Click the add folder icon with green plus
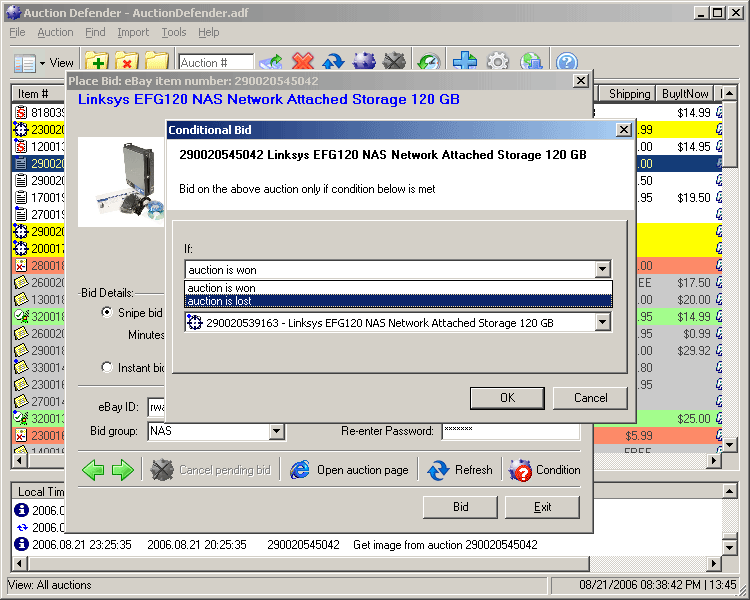750x600 pixels. [x=97, y=62]
